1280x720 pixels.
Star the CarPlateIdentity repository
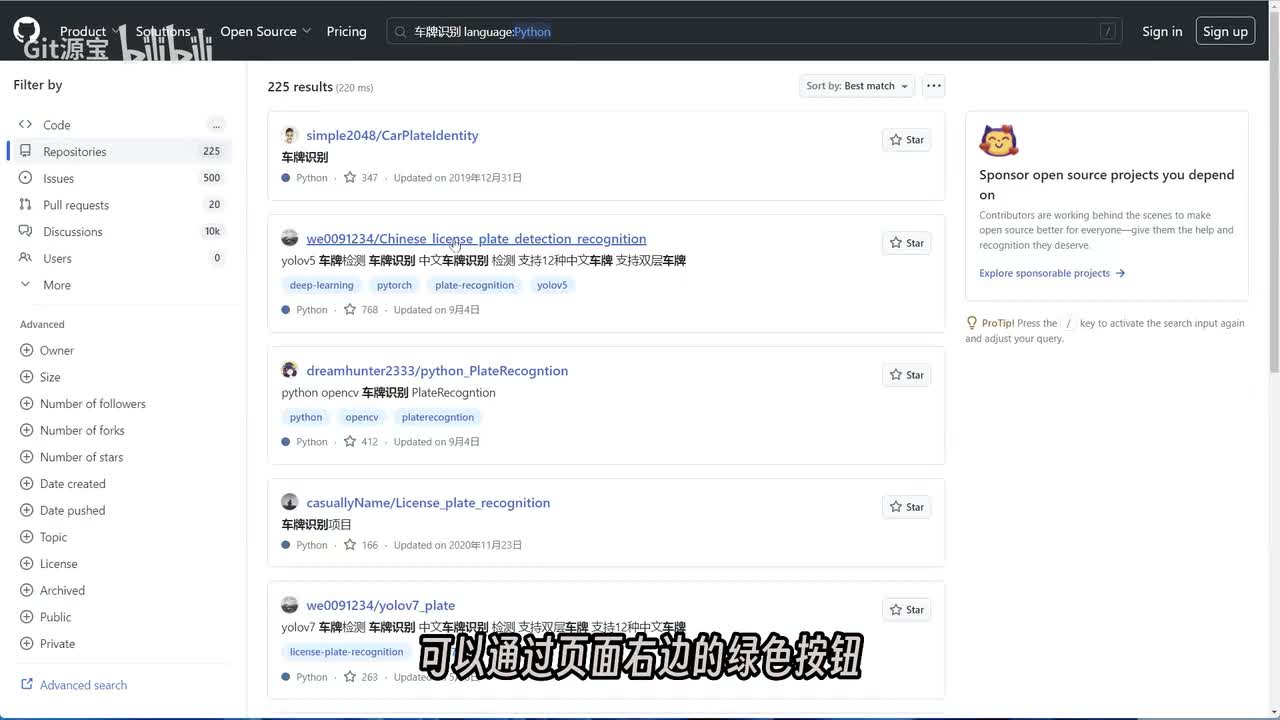pyautogui.click(x=907, y=140)
